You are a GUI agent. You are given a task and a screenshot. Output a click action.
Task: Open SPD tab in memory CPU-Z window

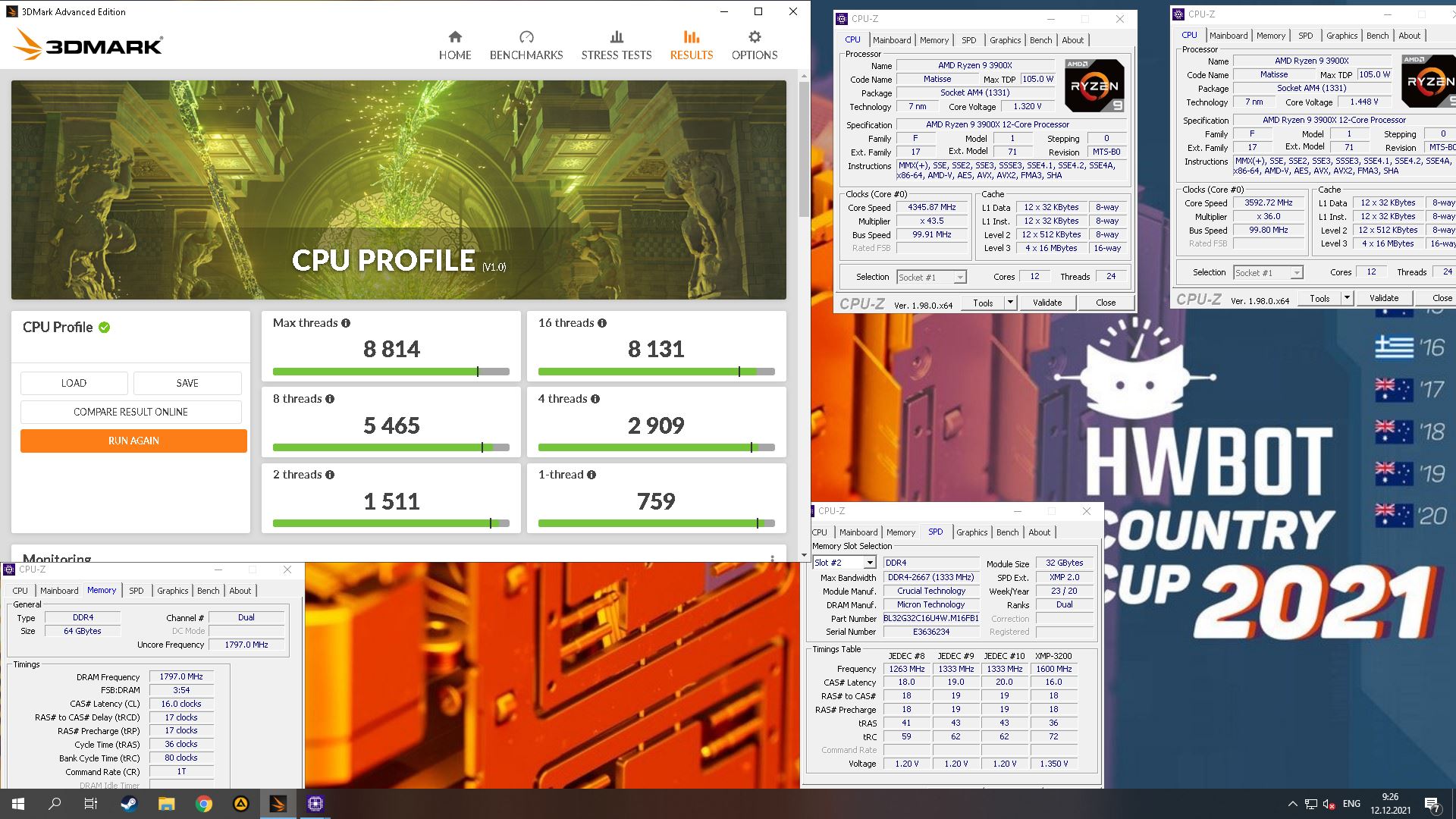136,591
